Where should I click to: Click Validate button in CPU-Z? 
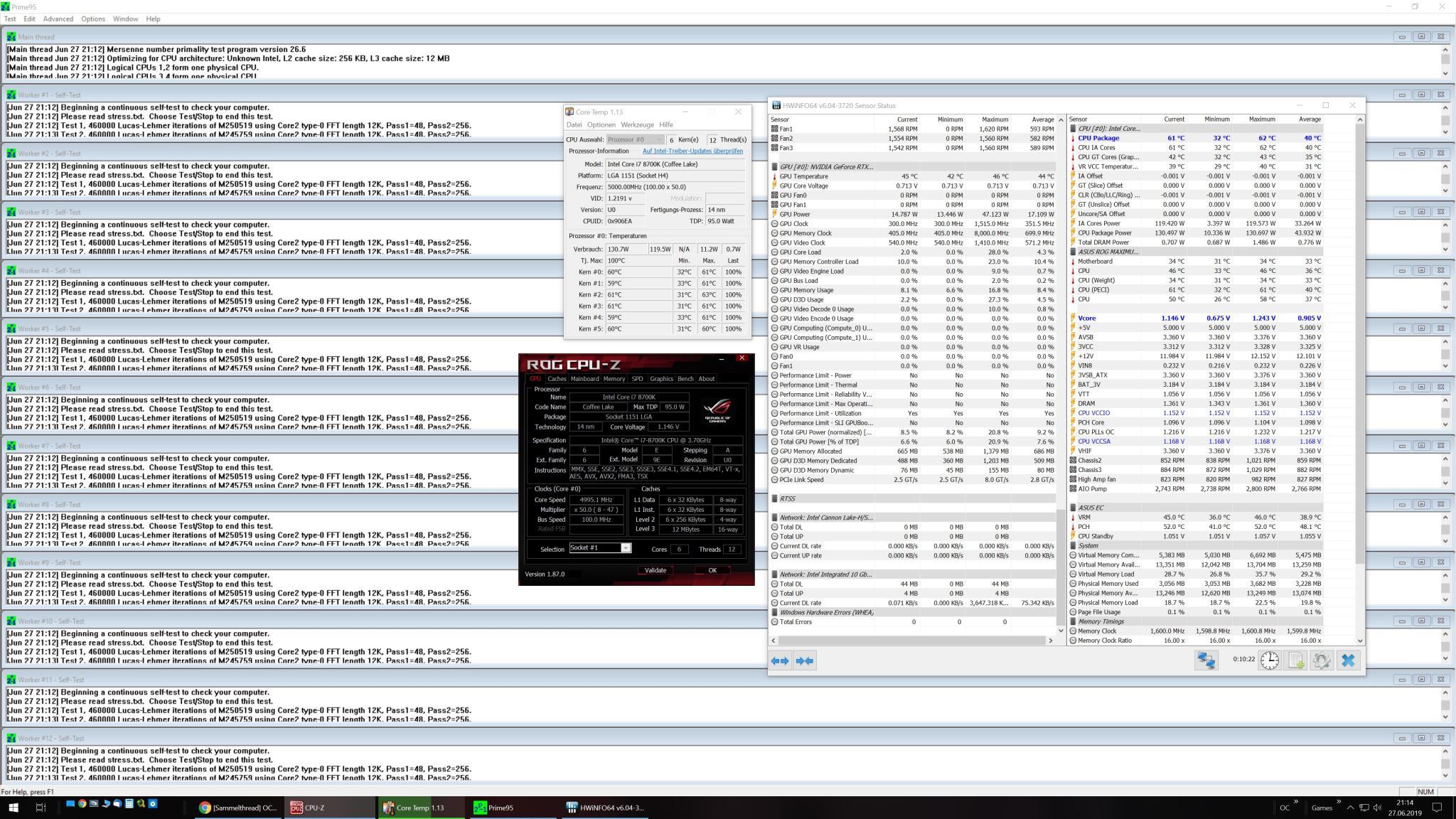tap(655, 570)
